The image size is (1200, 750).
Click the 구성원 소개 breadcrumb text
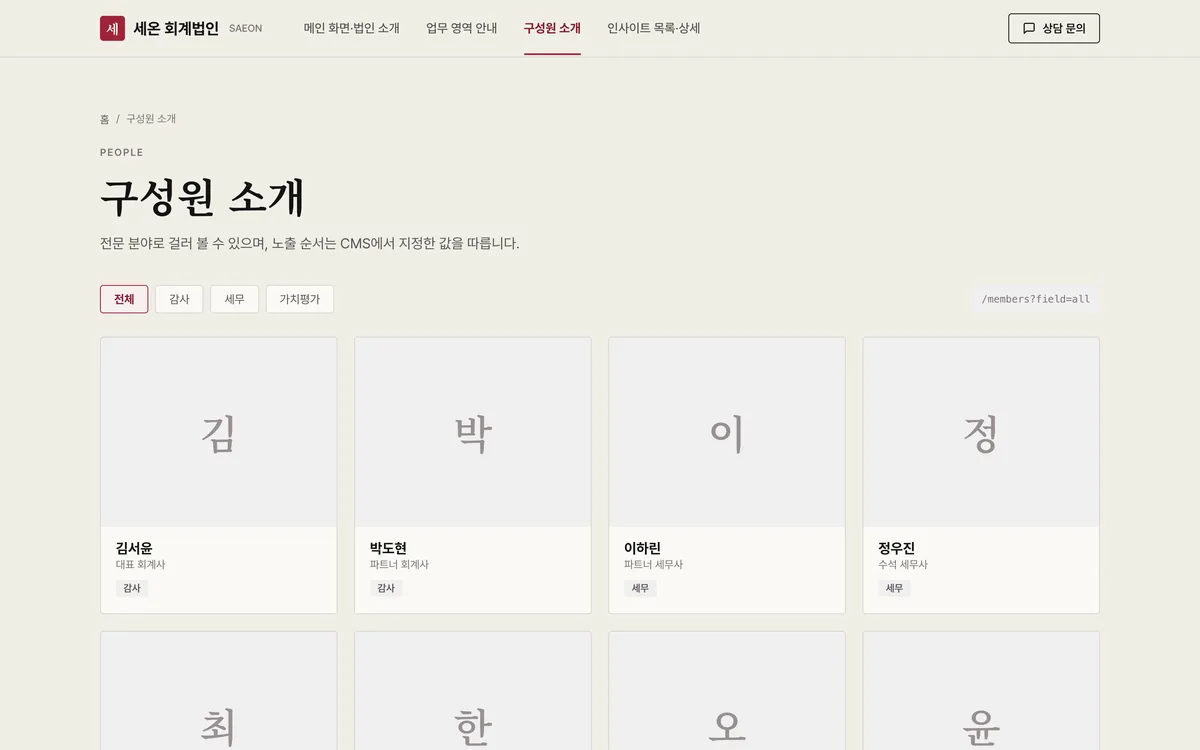[151, 118]
